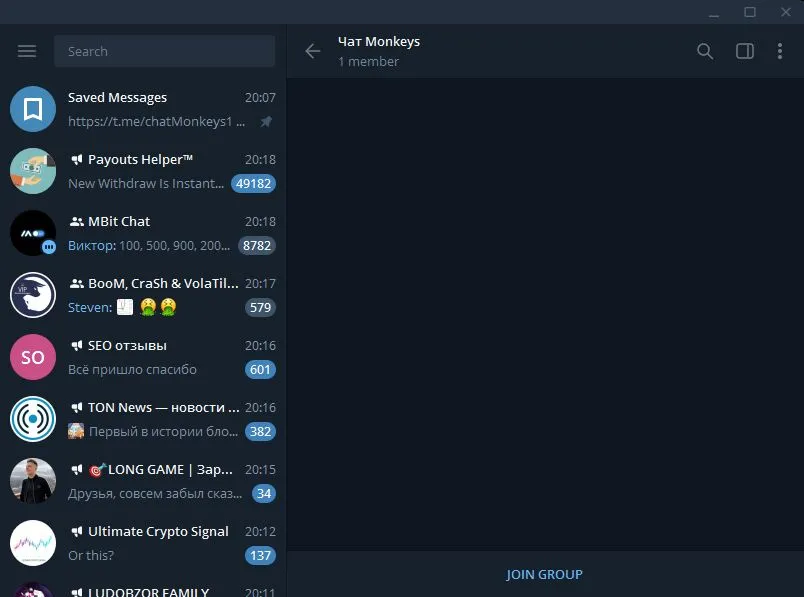This screenshot has height=597, width=804.
Task: Open the Saved Messages chat
Action: pos(143,109)
